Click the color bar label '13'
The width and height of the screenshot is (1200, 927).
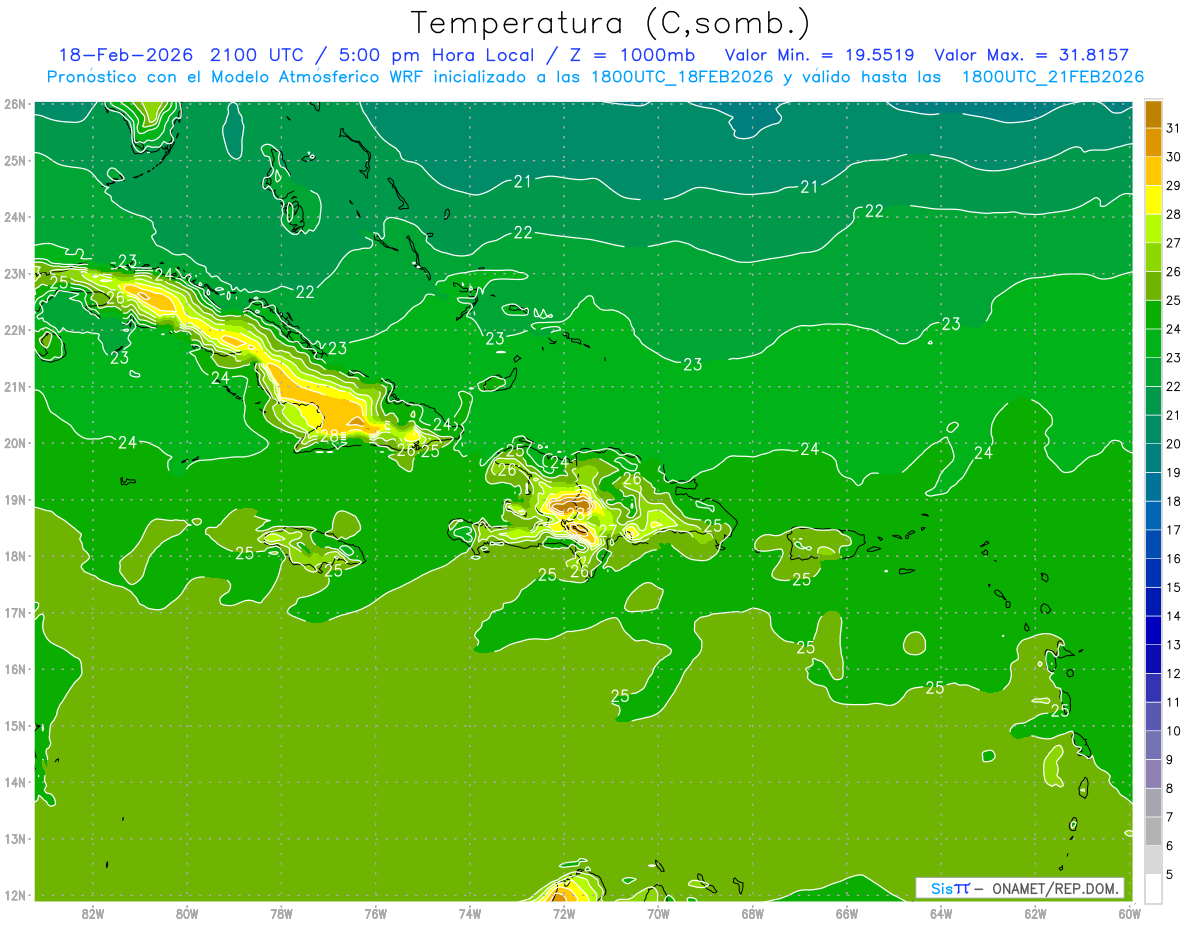click(x=1173, y=645)
